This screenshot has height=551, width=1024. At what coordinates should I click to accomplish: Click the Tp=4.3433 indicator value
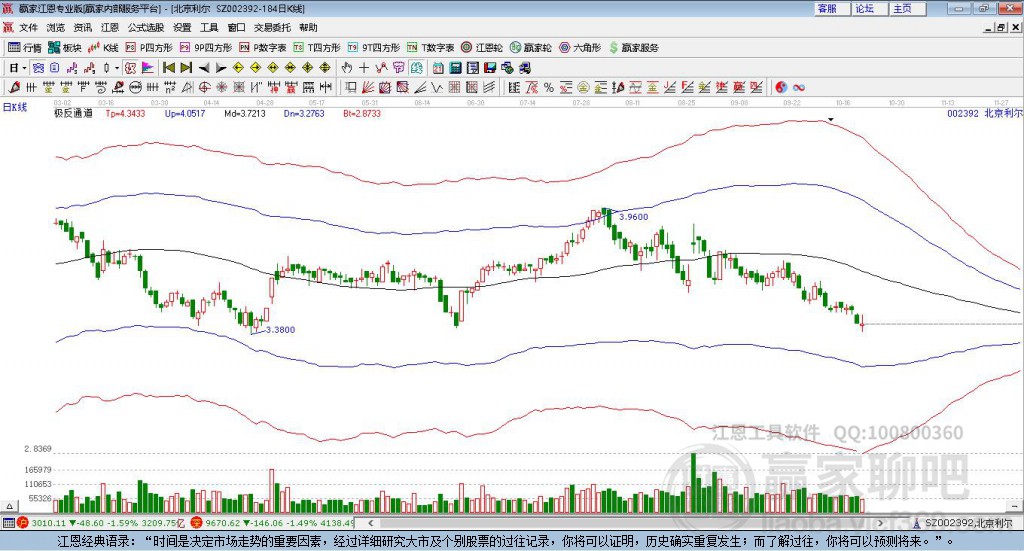click(125, 113)
